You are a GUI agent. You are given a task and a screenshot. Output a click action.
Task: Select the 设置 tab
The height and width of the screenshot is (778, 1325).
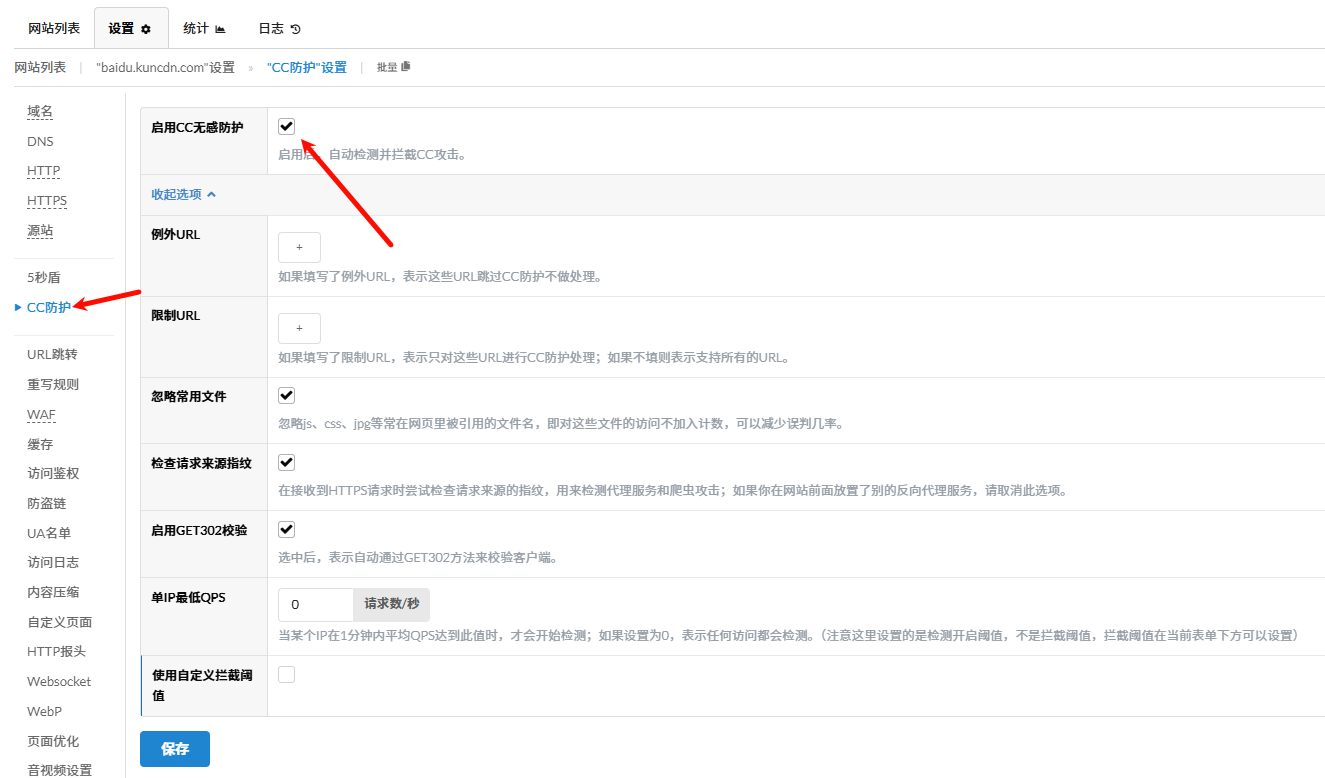(x=131, y=28)
